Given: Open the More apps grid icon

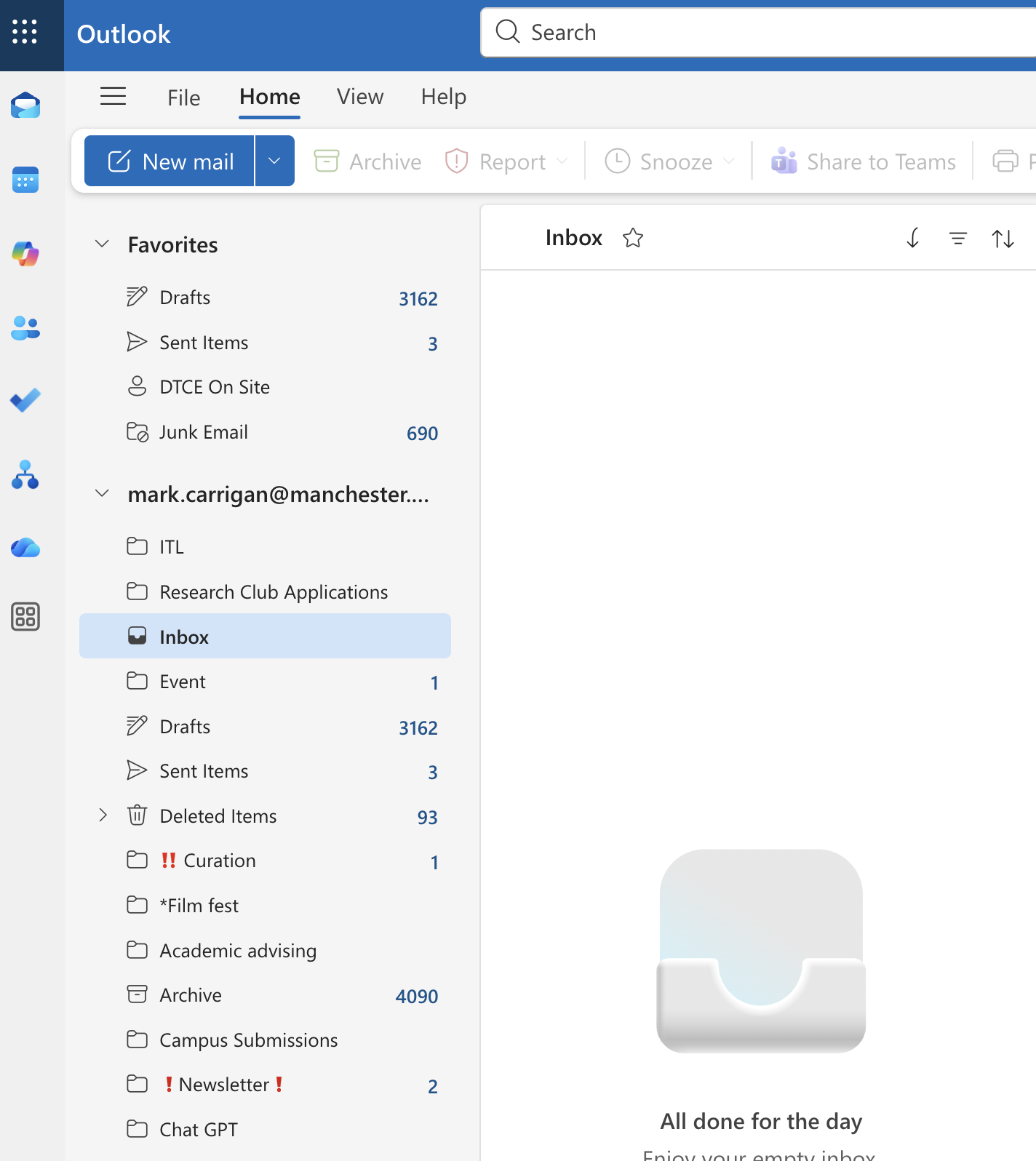Looking at the screenshot, I should [25, 617].
